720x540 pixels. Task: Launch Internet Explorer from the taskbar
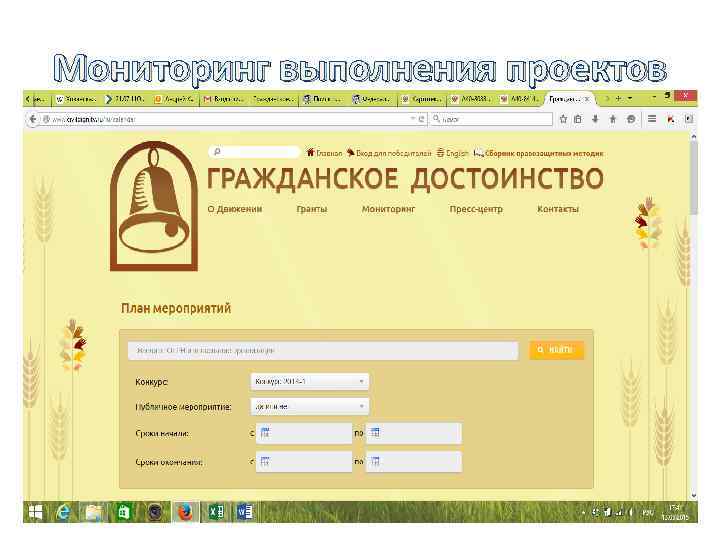click(63, 512)
